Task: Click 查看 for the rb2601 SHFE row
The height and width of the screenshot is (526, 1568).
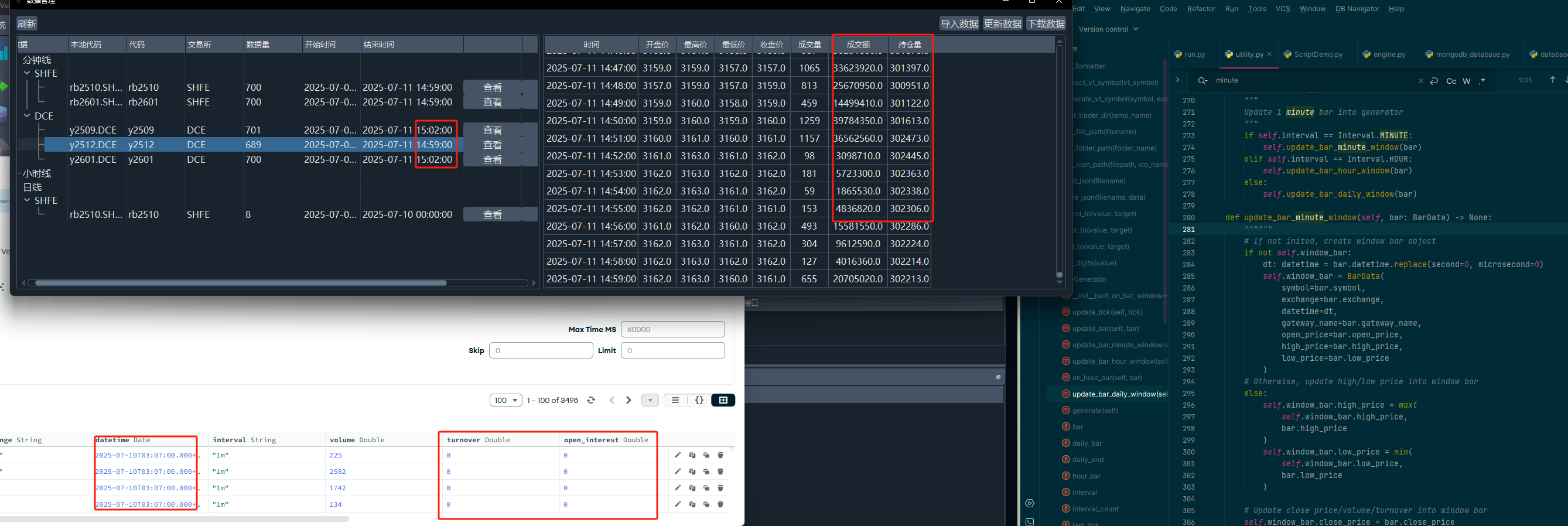Action: pyautogui.click(x=493, y=103)
